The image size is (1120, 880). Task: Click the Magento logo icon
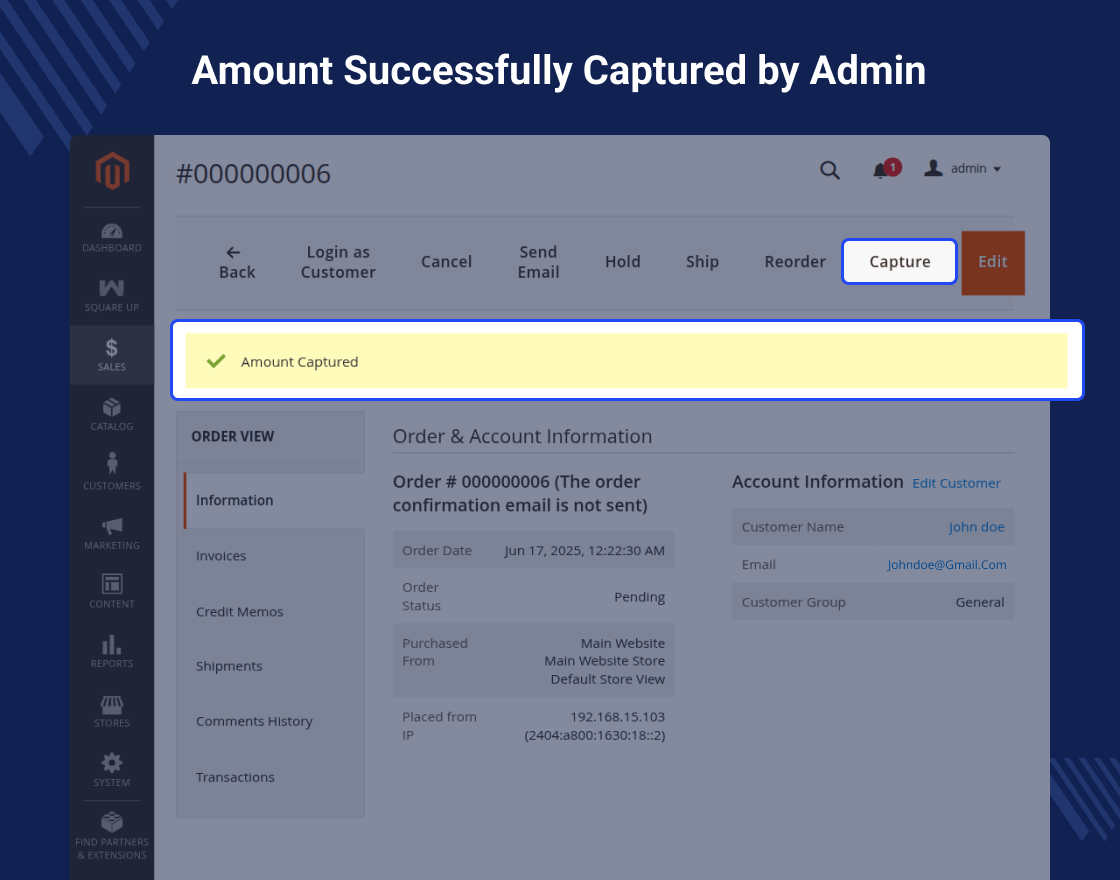112,171
